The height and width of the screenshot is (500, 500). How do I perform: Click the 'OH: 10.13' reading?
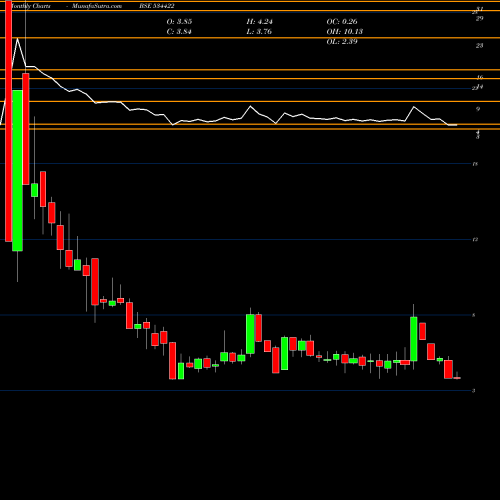click(x=345, y=32)
